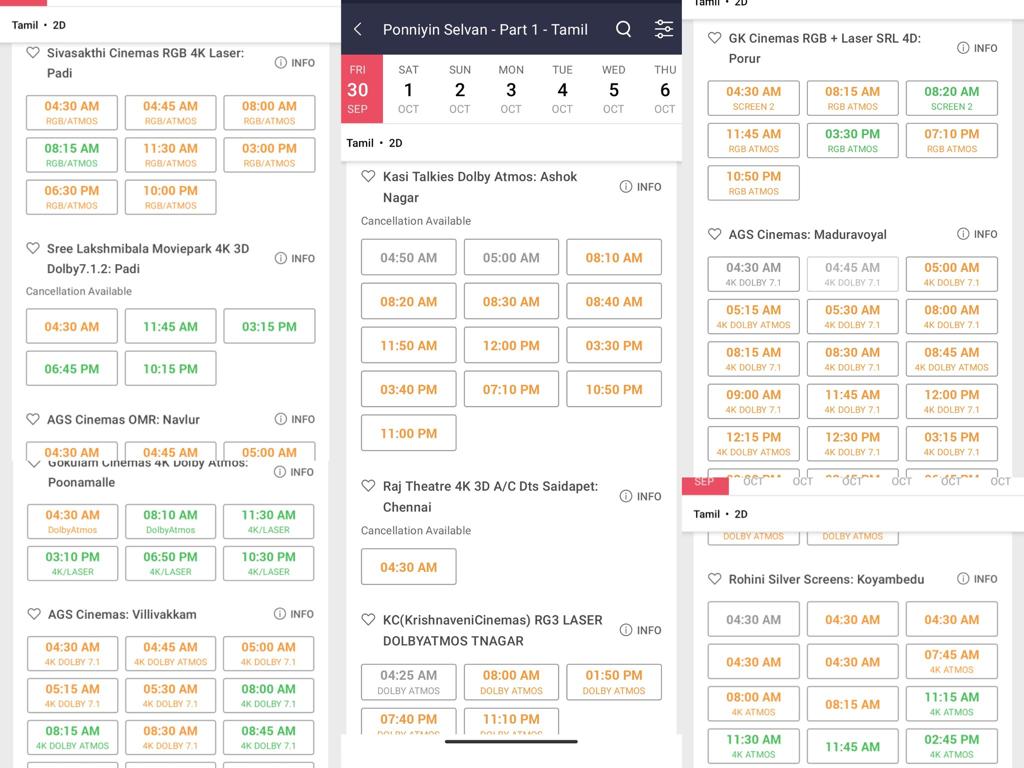This screenshot has height=768, width=1024.
Task: Open INFO for KC KrishnaveniCinemas
Action: tap(640, 630)
